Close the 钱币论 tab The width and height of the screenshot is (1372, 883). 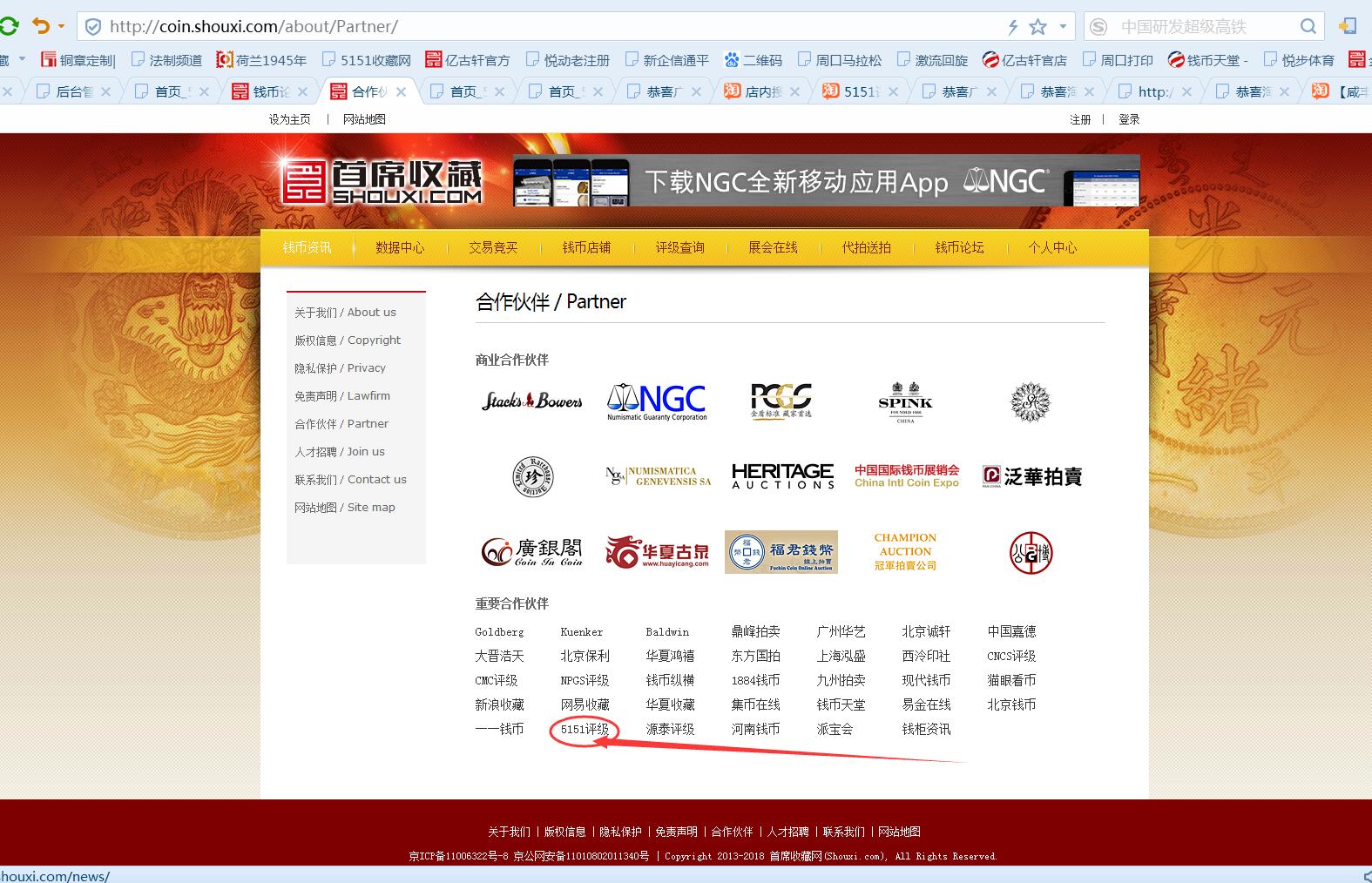tap(302, 91)
